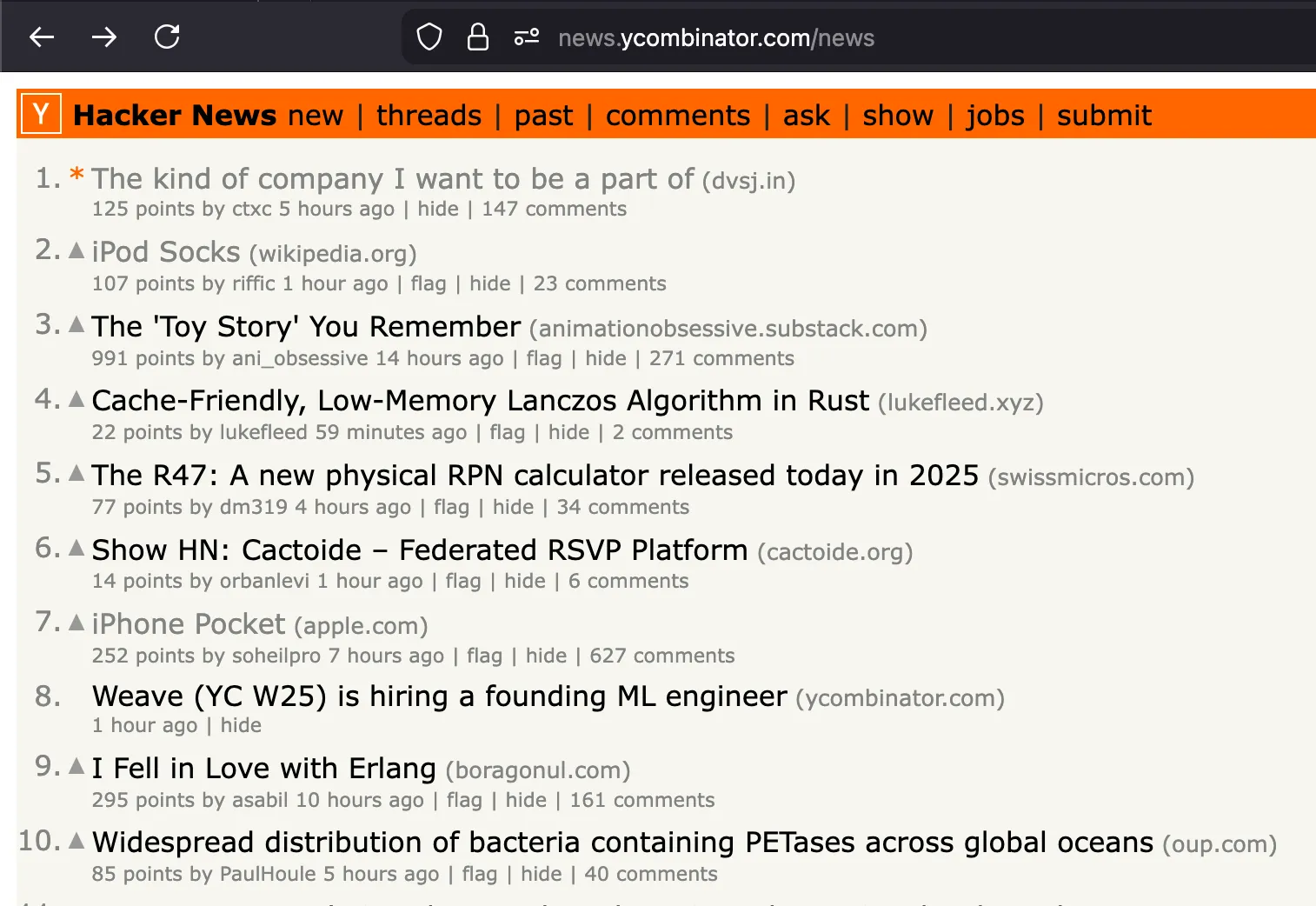Open the PETases bacteria story title

pyautogui.click(x=623, y=842)
